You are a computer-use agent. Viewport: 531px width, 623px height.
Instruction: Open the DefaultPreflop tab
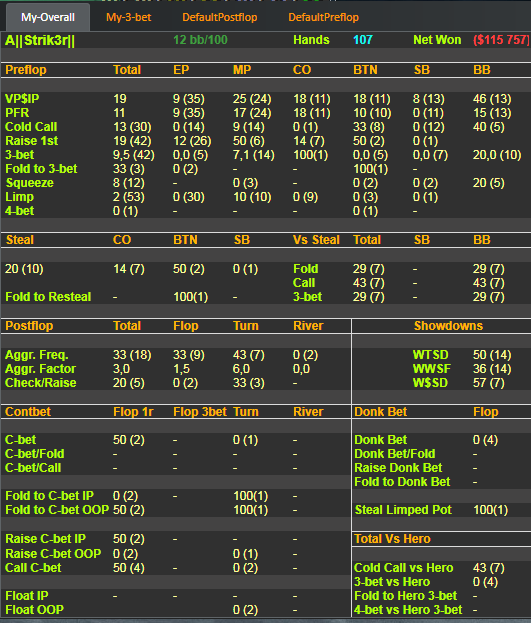click(323, 17)
